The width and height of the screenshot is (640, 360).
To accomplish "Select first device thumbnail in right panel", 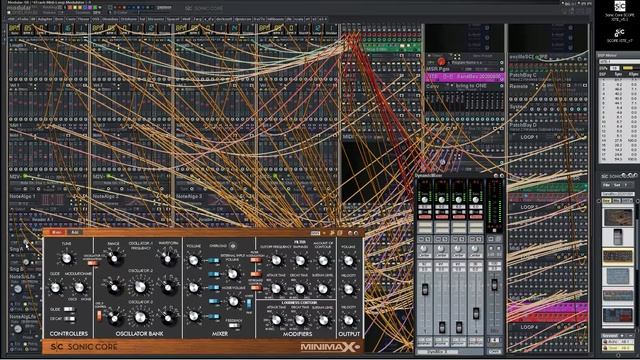I will [618, 218].
